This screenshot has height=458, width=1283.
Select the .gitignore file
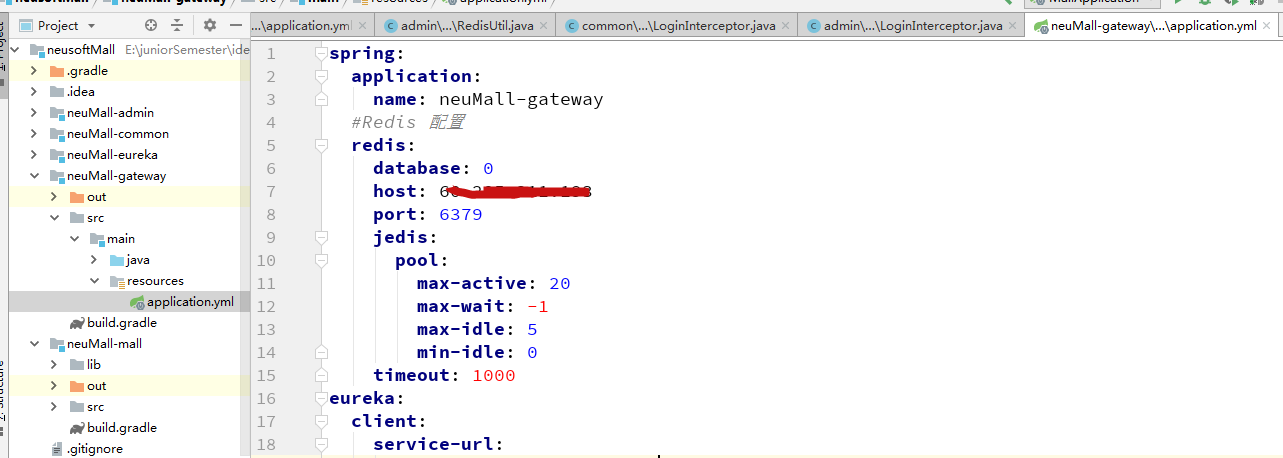(x=95, y=449)
